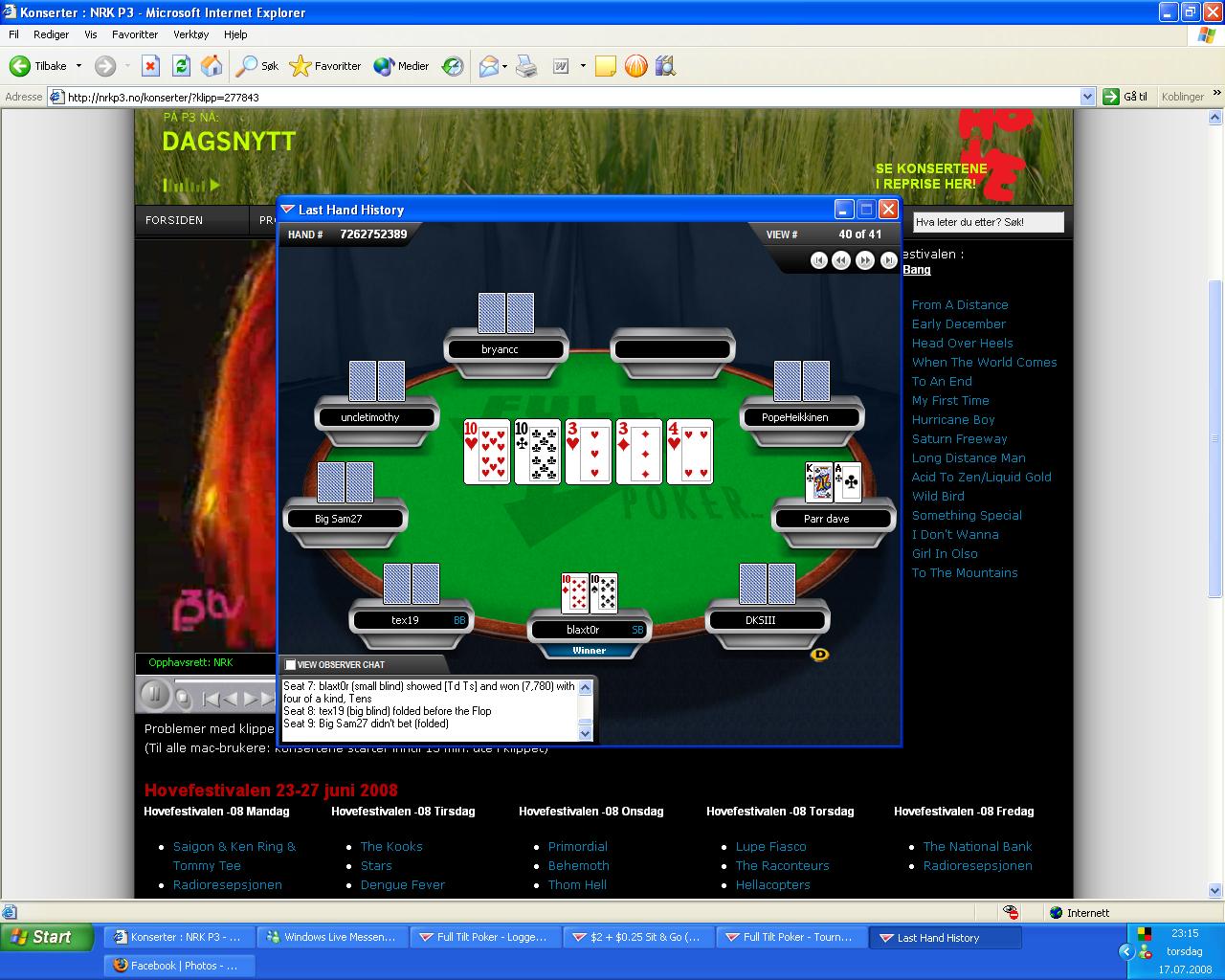Open The National Bank concert link

977,846
